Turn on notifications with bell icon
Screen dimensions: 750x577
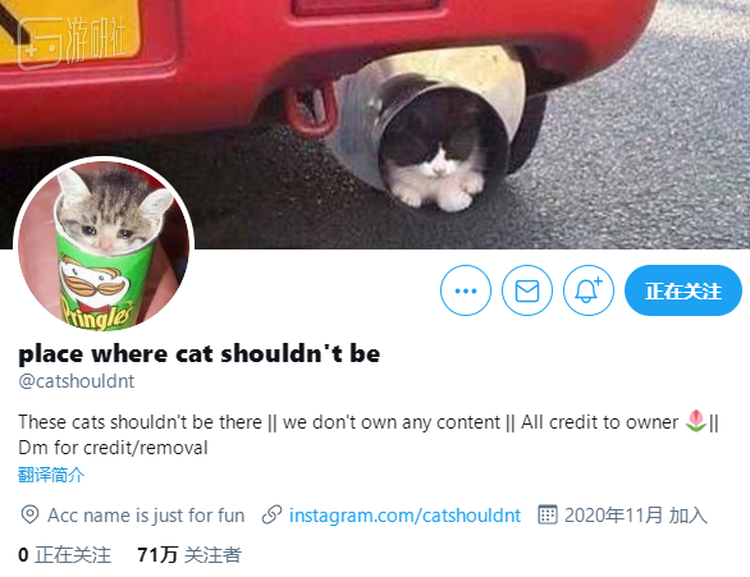pos(588,290)
